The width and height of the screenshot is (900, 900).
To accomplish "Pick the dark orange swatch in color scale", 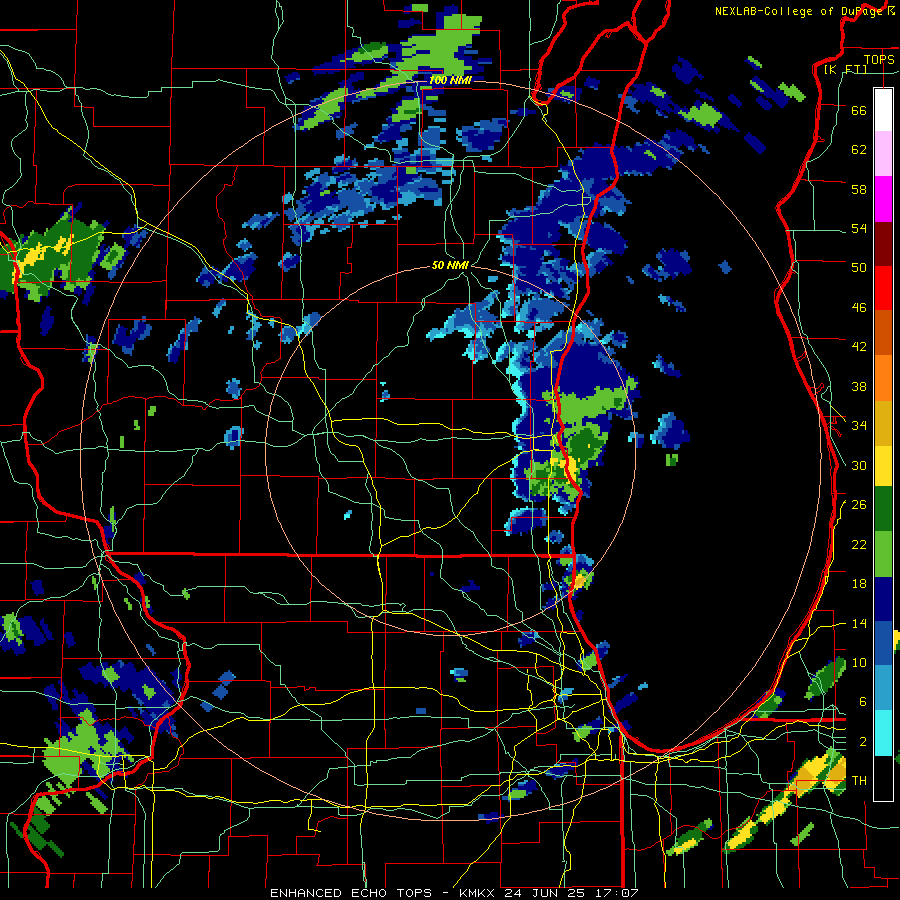I will (x=883, y=332).
